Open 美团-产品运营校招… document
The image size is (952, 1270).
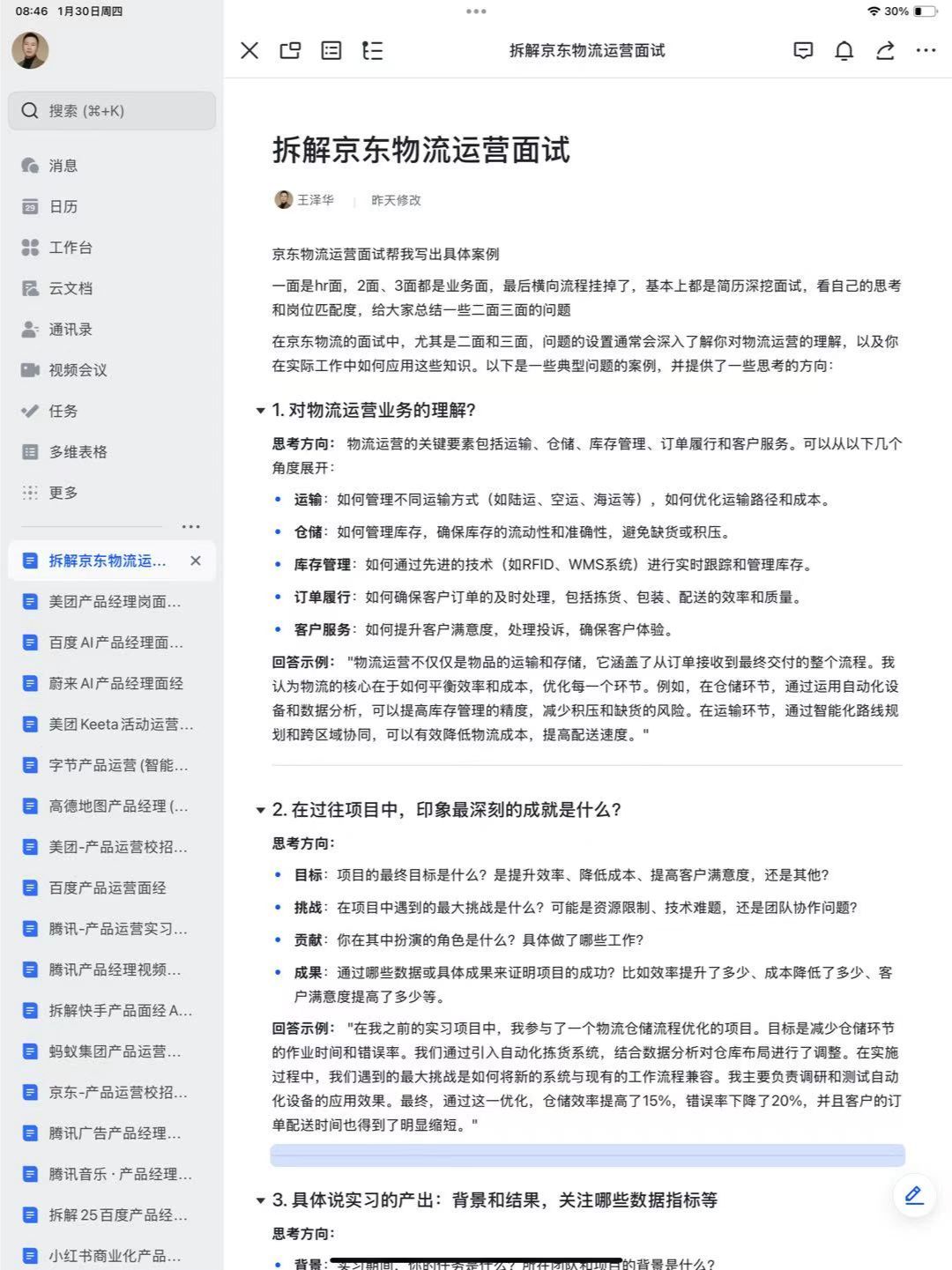coord(112,847)
